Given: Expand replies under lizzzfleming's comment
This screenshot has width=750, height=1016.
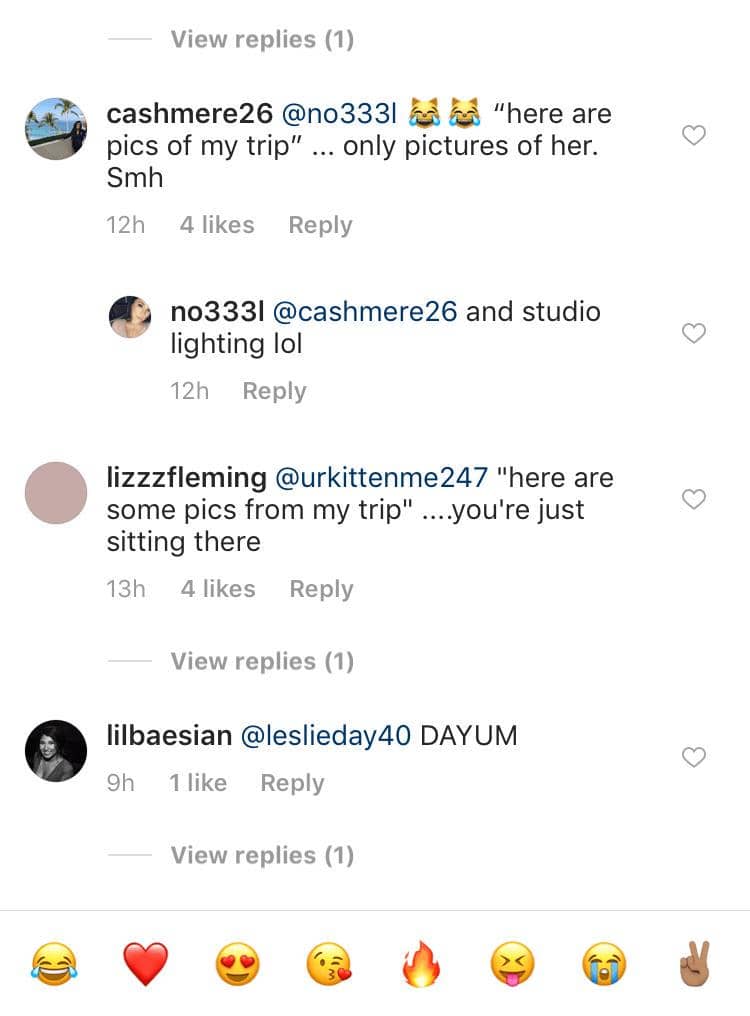Looking at the screenshot, I should tap(262, 661).
